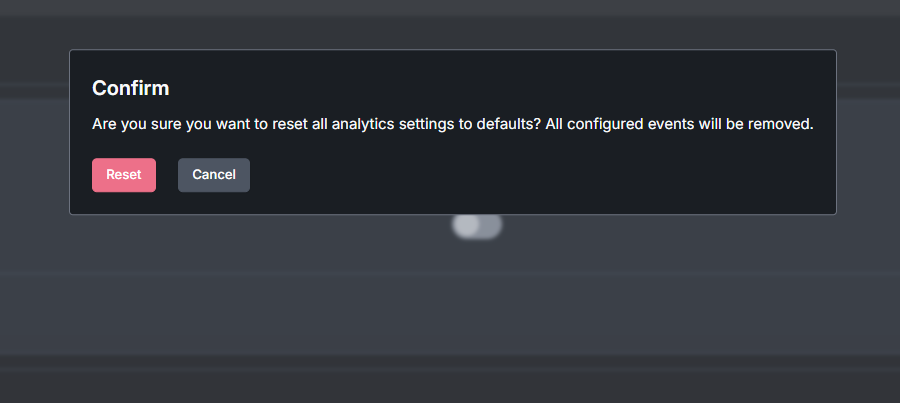Click the word "defaults?" in the prompt
The height and width of the screenshot is (403, 900).
coord(509,124)
